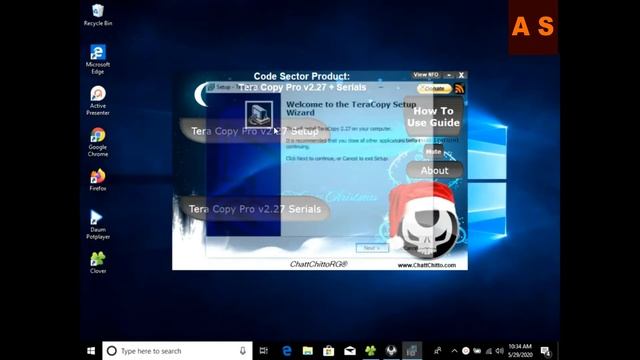The image size is (640, 360).
Task: Open the People icon in the taskbar
Action: [x=438, y=351]
